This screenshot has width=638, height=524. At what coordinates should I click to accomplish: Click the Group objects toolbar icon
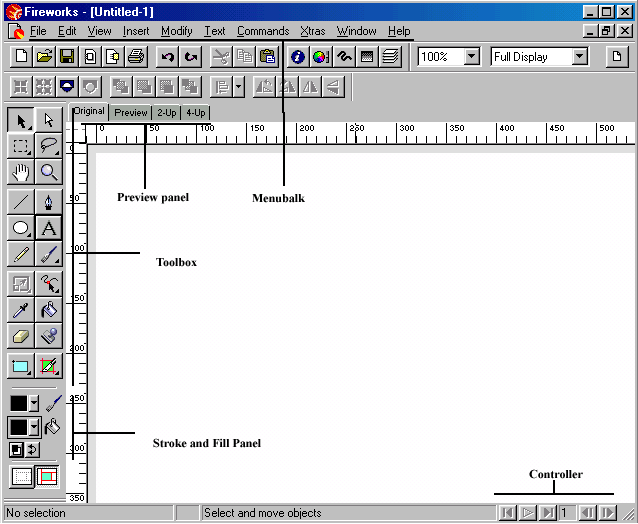pos(21,87)
